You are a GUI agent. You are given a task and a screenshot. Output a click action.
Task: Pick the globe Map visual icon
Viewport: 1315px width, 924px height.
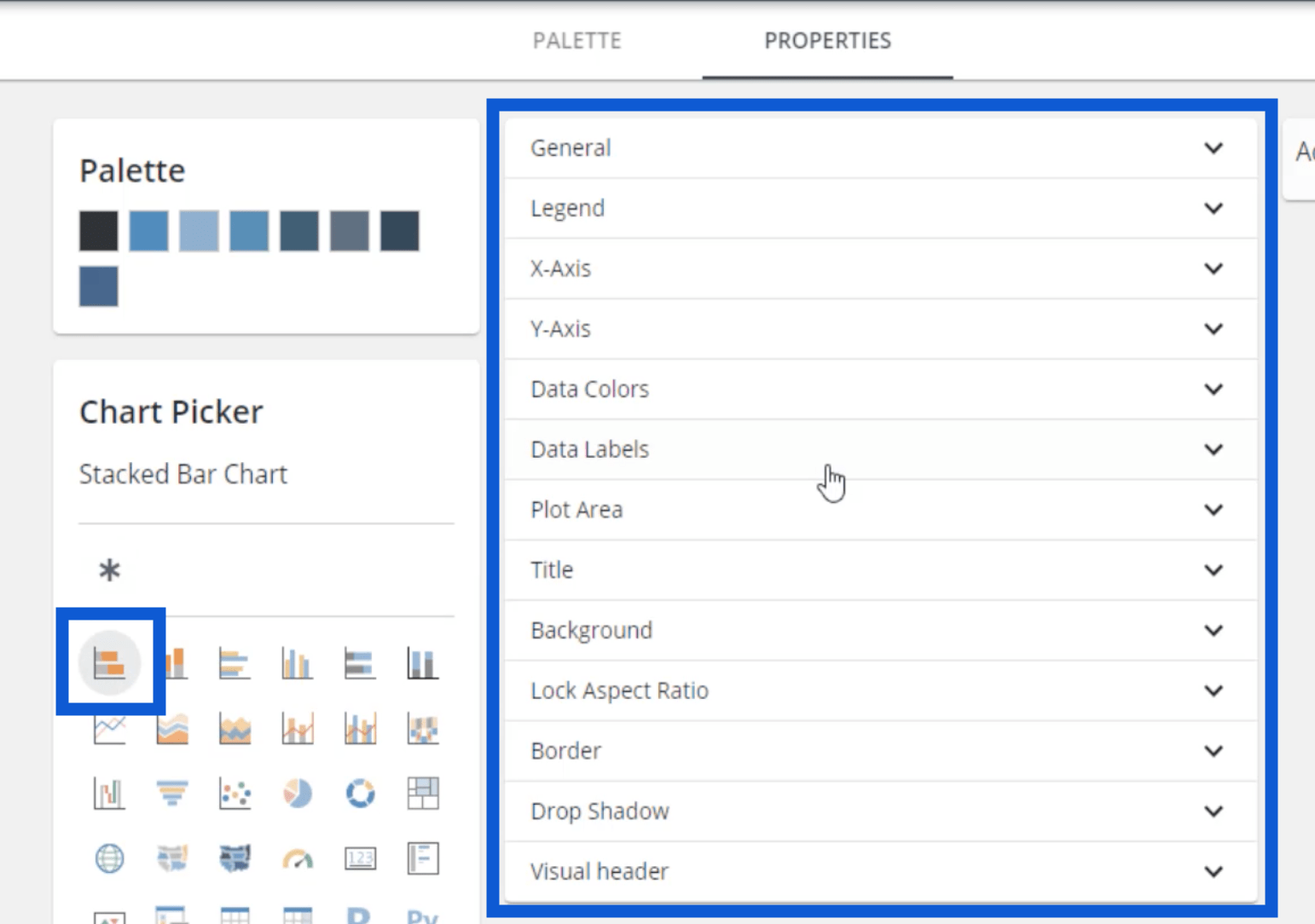click(109, 858)
